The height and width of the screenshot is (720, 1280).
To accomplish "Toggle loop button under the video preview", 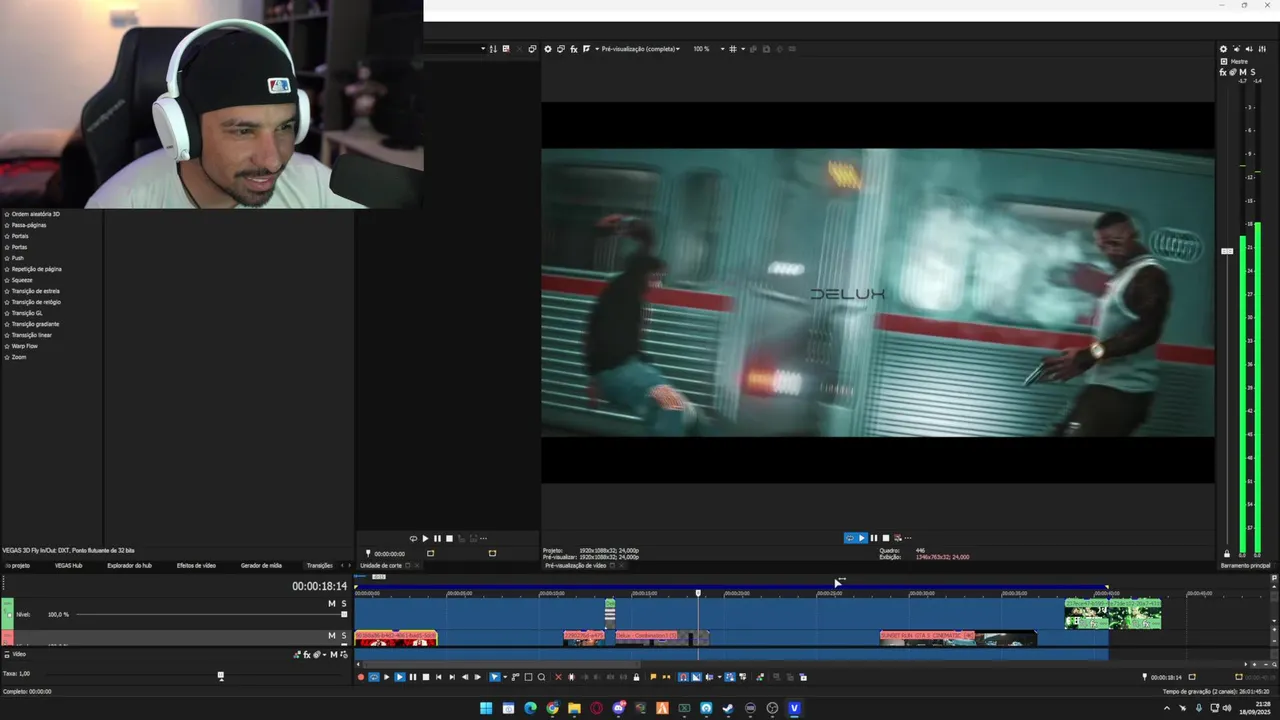I will [850, 538].
